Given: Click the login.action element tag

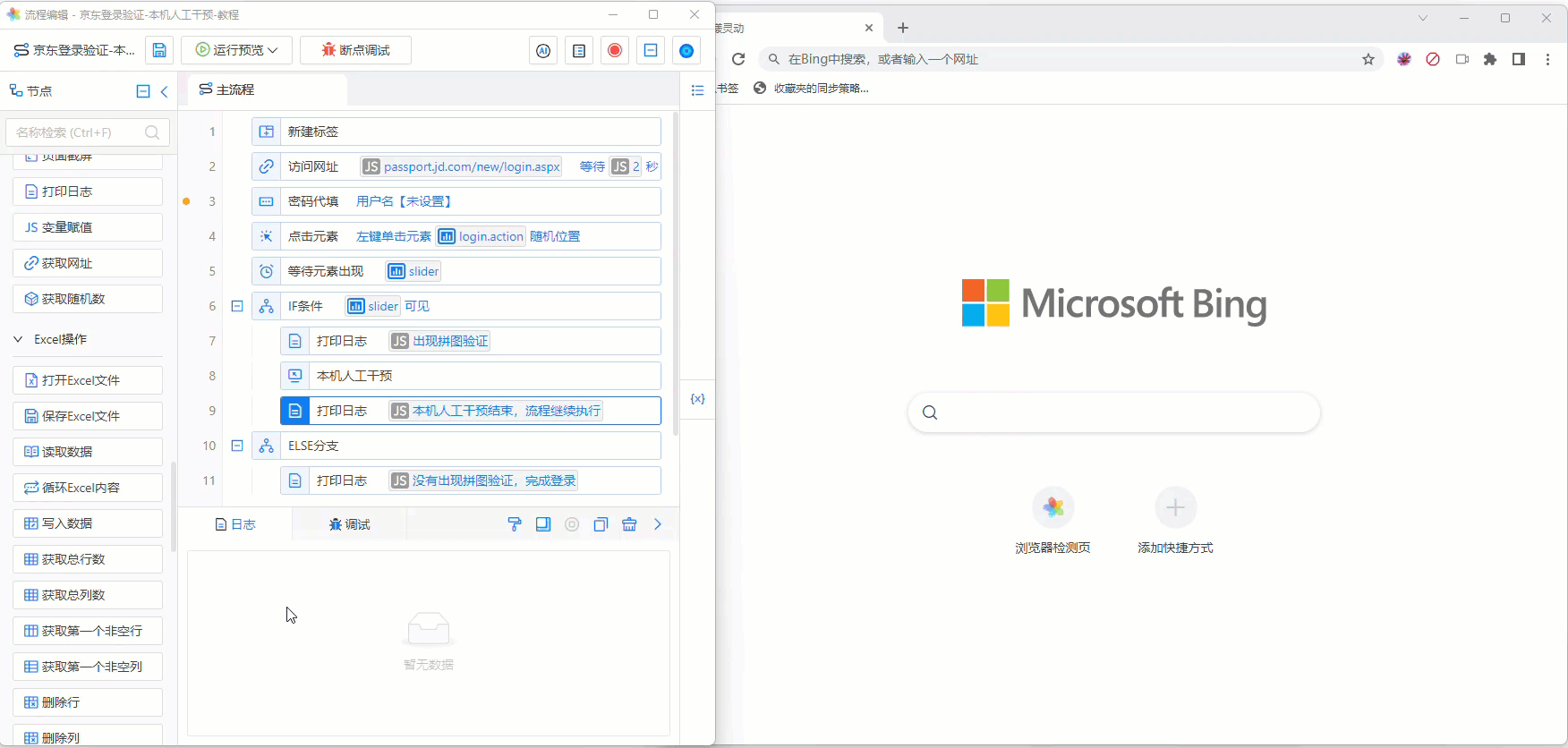Looking at the screenshot, I should tap(481, 236).
